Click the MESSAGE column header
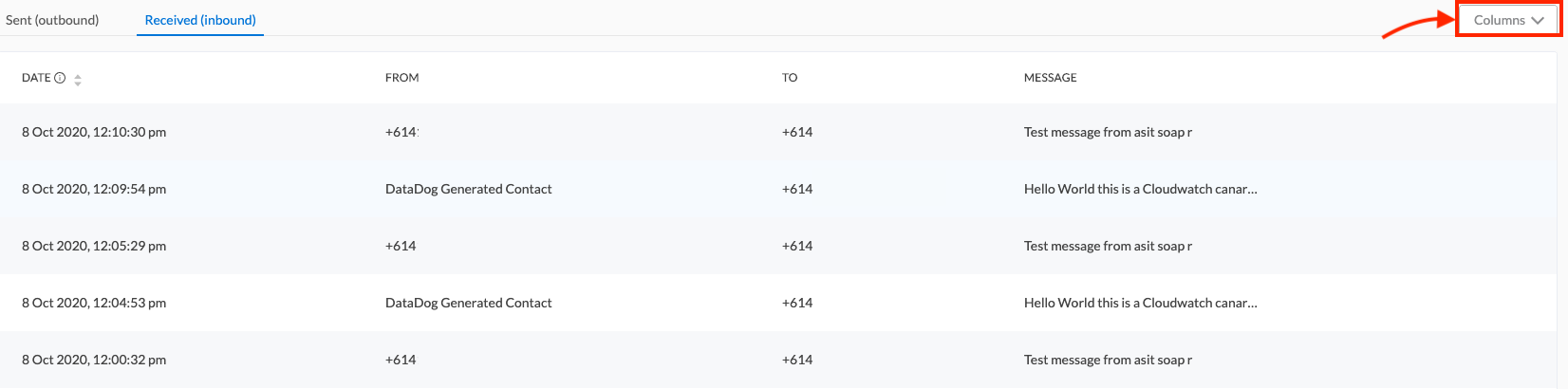Image resolution: width=1568 pixels, height=389 pixels. 1051,78
